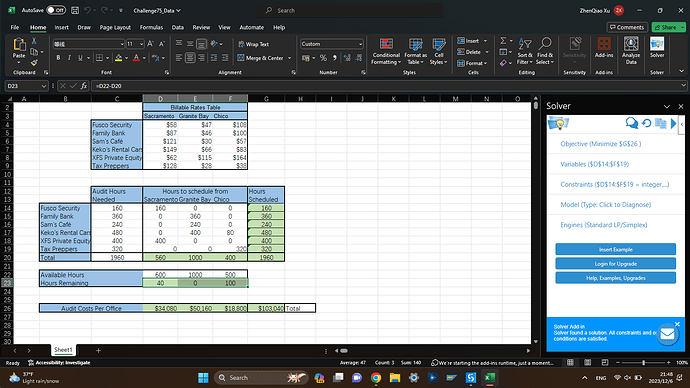Apply Conditional Formatting from Styles group

click(386, 51)
